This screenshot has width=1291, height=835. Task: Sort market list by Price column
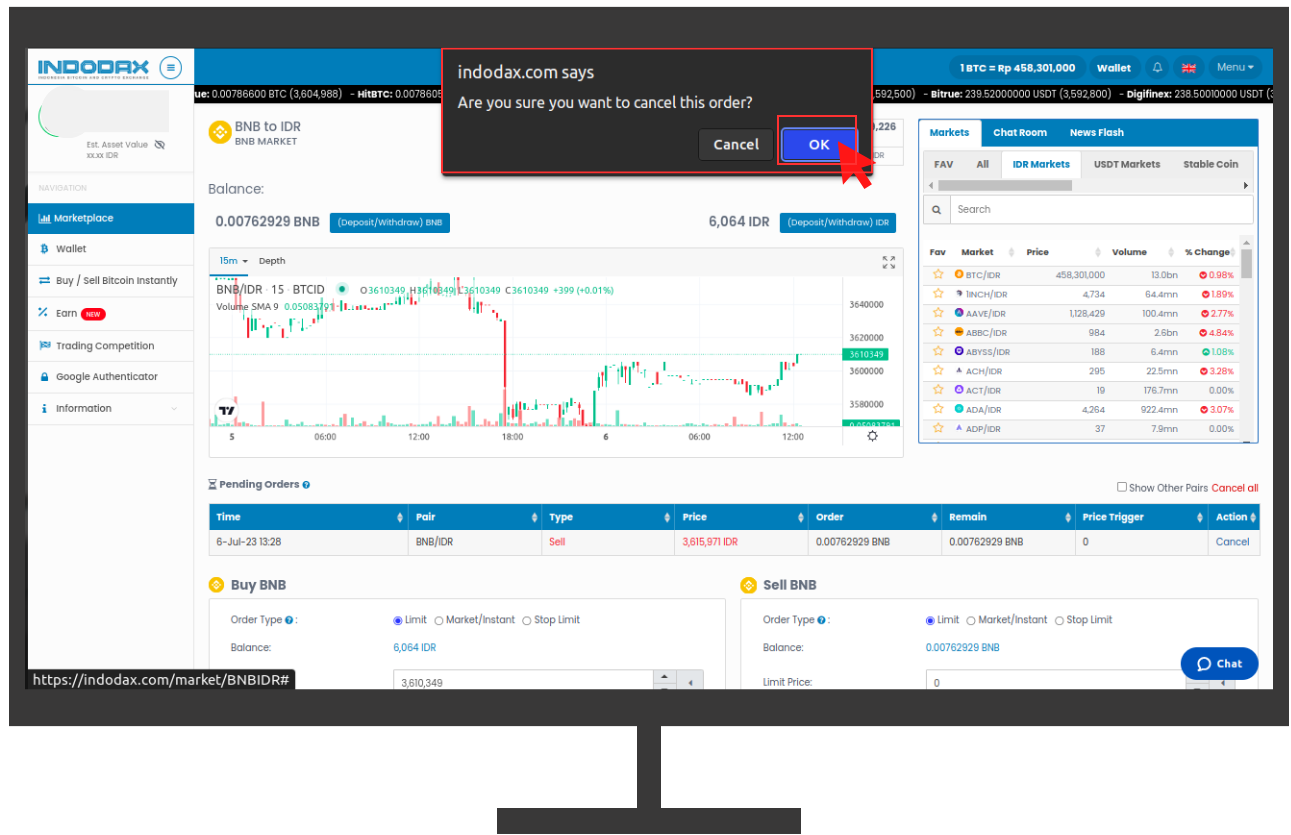pos(1063,252)
